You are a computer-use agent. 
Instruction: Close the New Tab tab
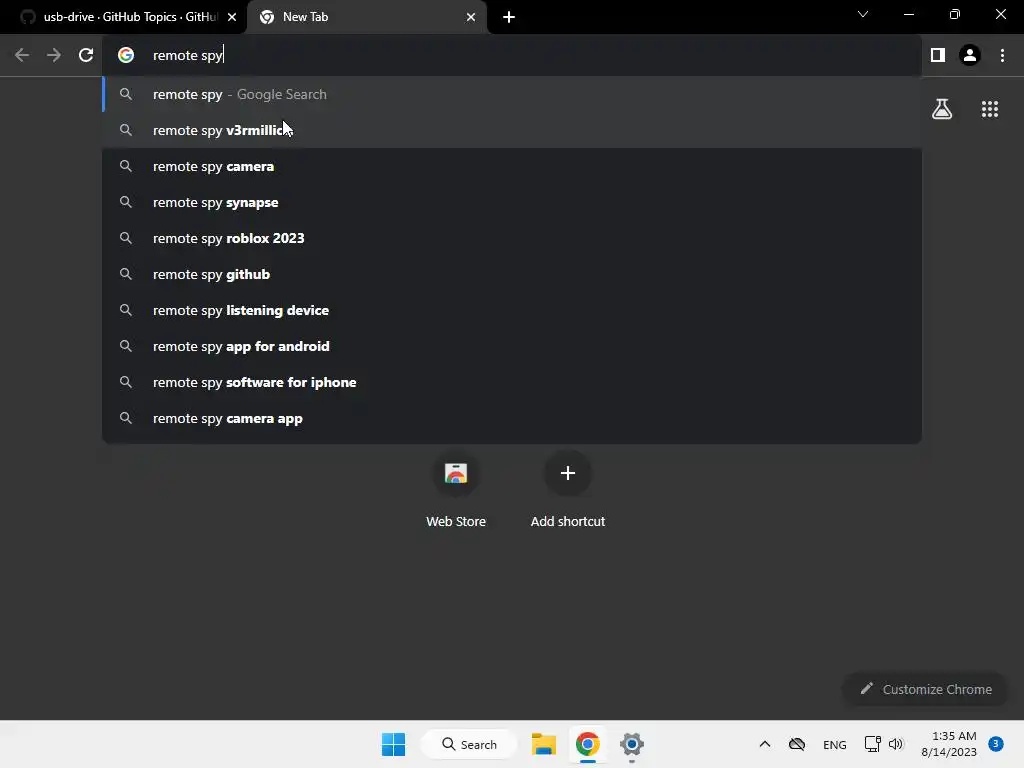(x=471, y=17)
